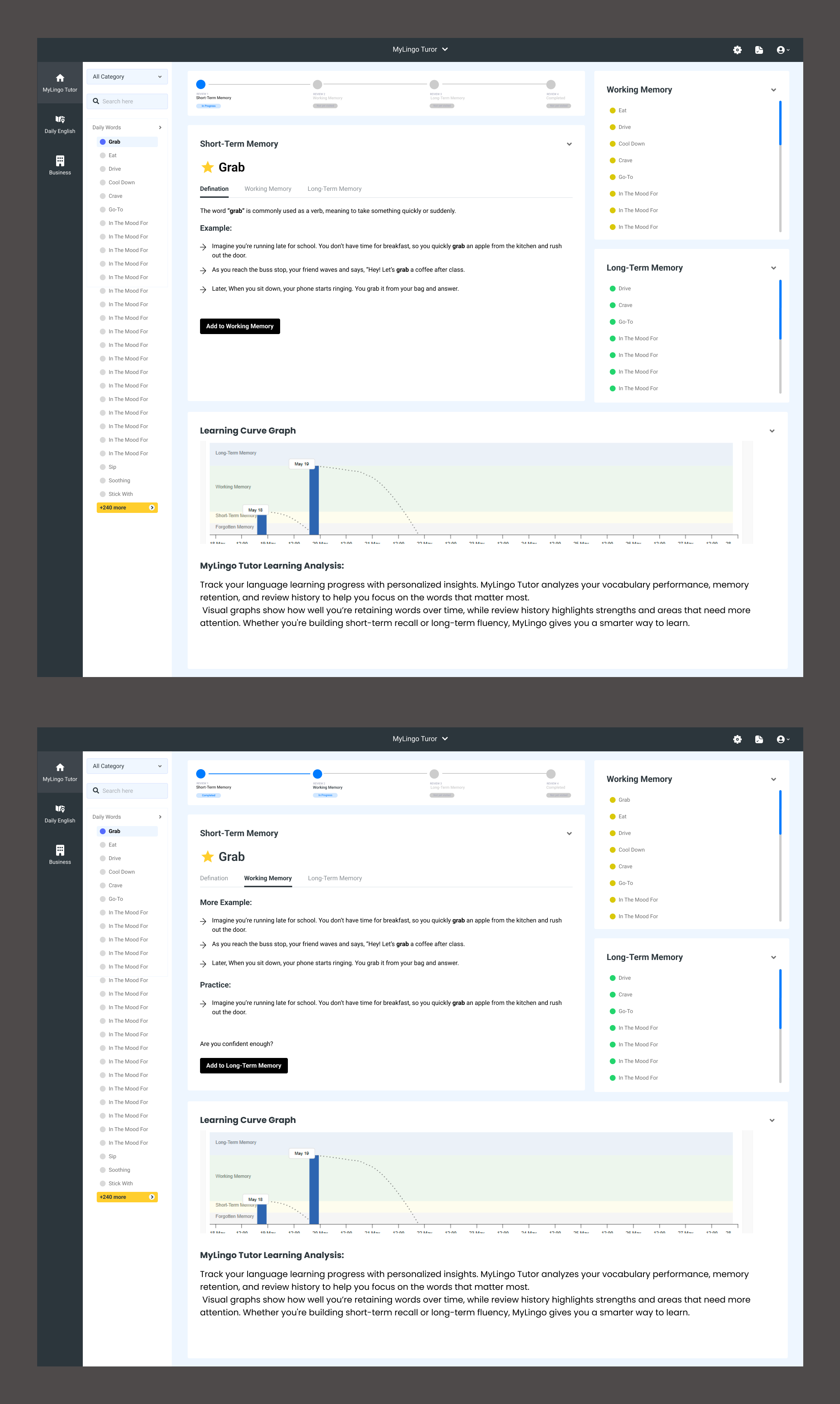Select the active Working Memory tab in lower screen
840x1404 pixels.
(268, 879)
